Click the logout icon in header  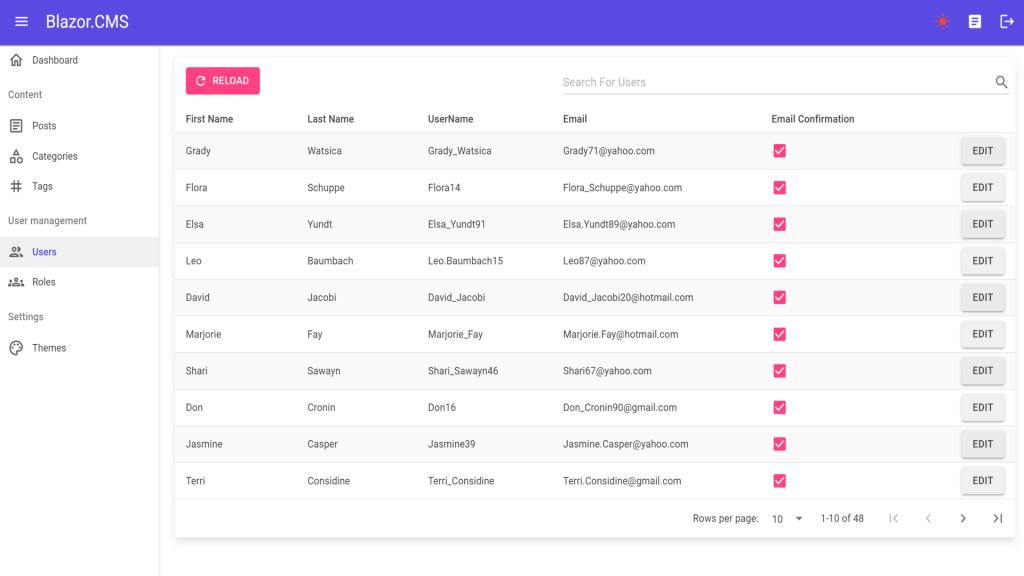(x=1007, y=22)
